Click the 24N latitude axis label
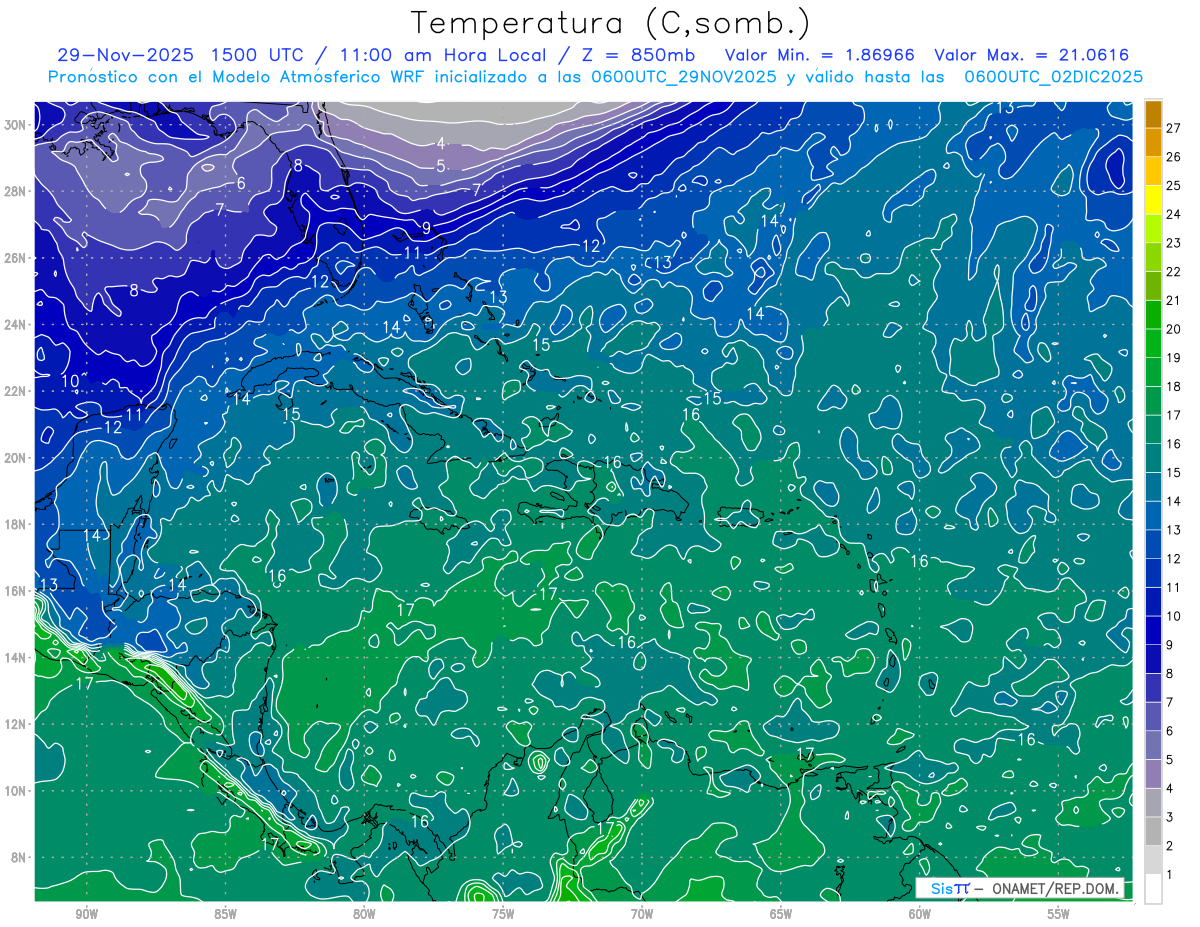 [15, 325]
